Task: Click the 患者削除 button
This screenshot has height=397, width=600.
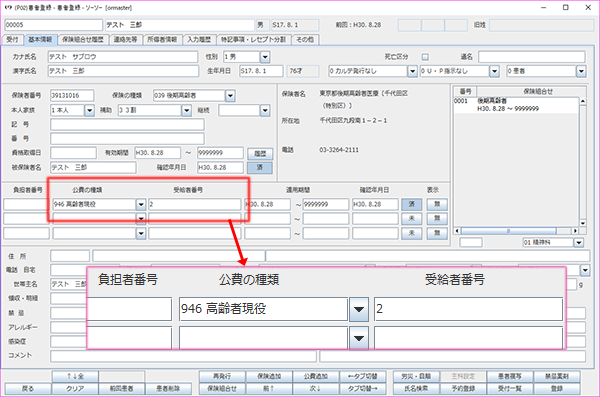Action: tap(168, 389)
